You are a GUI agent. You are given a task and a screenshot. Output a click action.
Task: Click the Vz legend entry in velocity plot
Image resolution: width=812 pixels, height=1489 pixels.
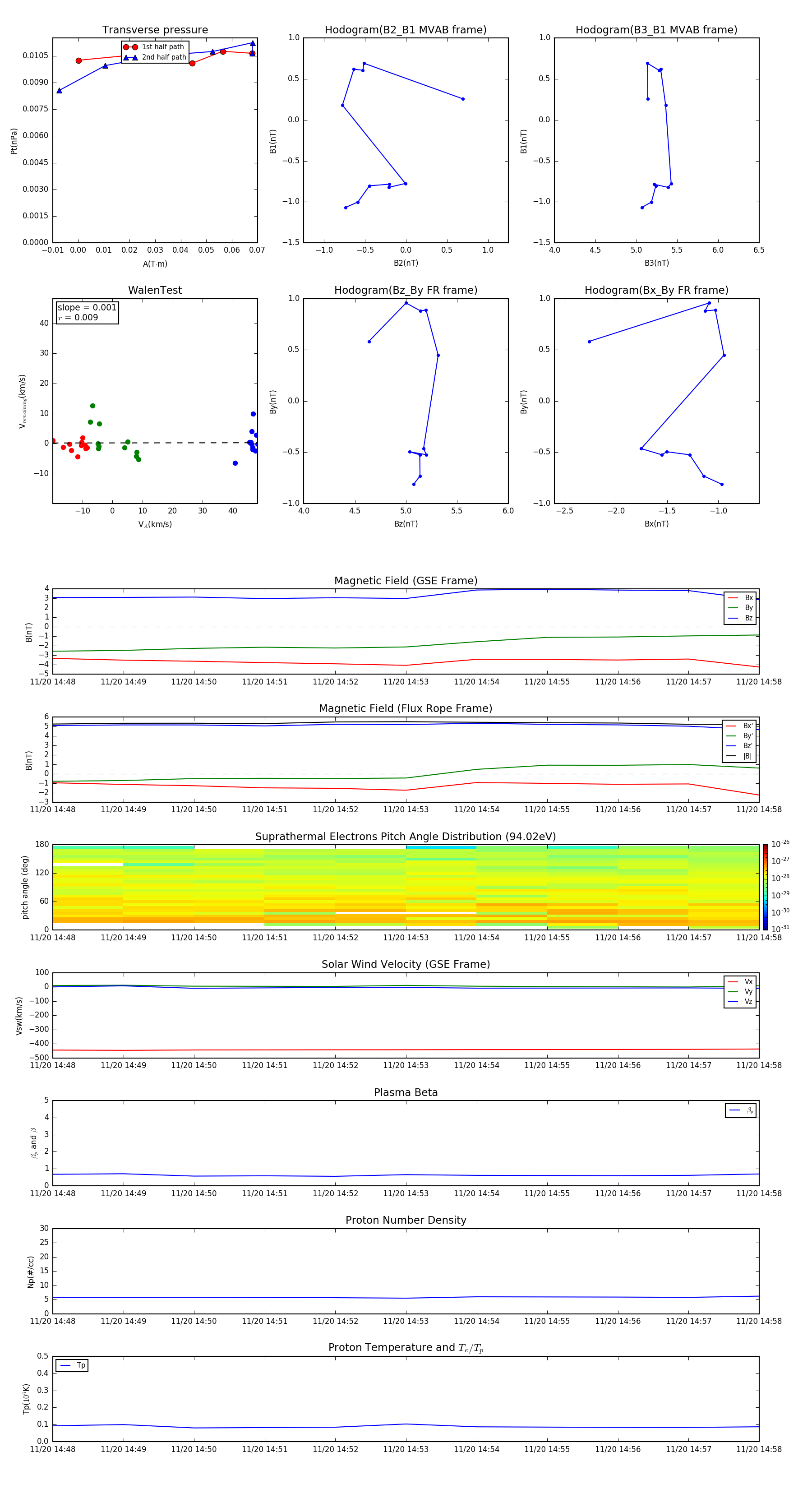[x=740, y=1002]
